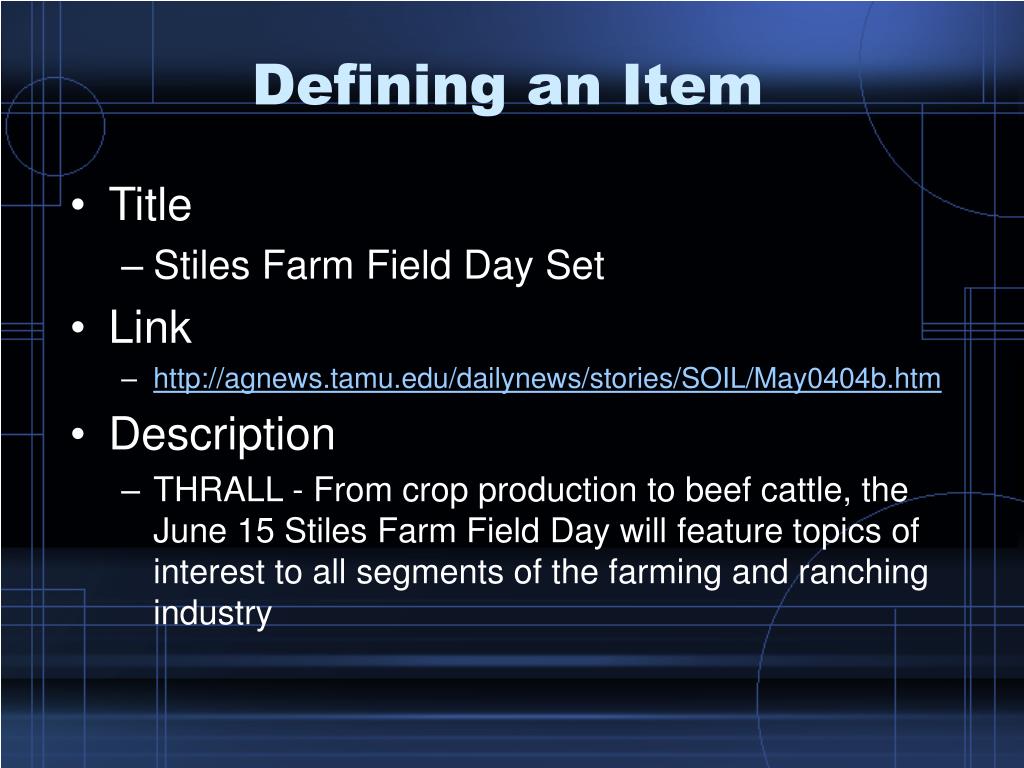Viewport: 1024px width, 768px height.
Task: Select the word 'industry' ending the description
Action: click(212, 613)
